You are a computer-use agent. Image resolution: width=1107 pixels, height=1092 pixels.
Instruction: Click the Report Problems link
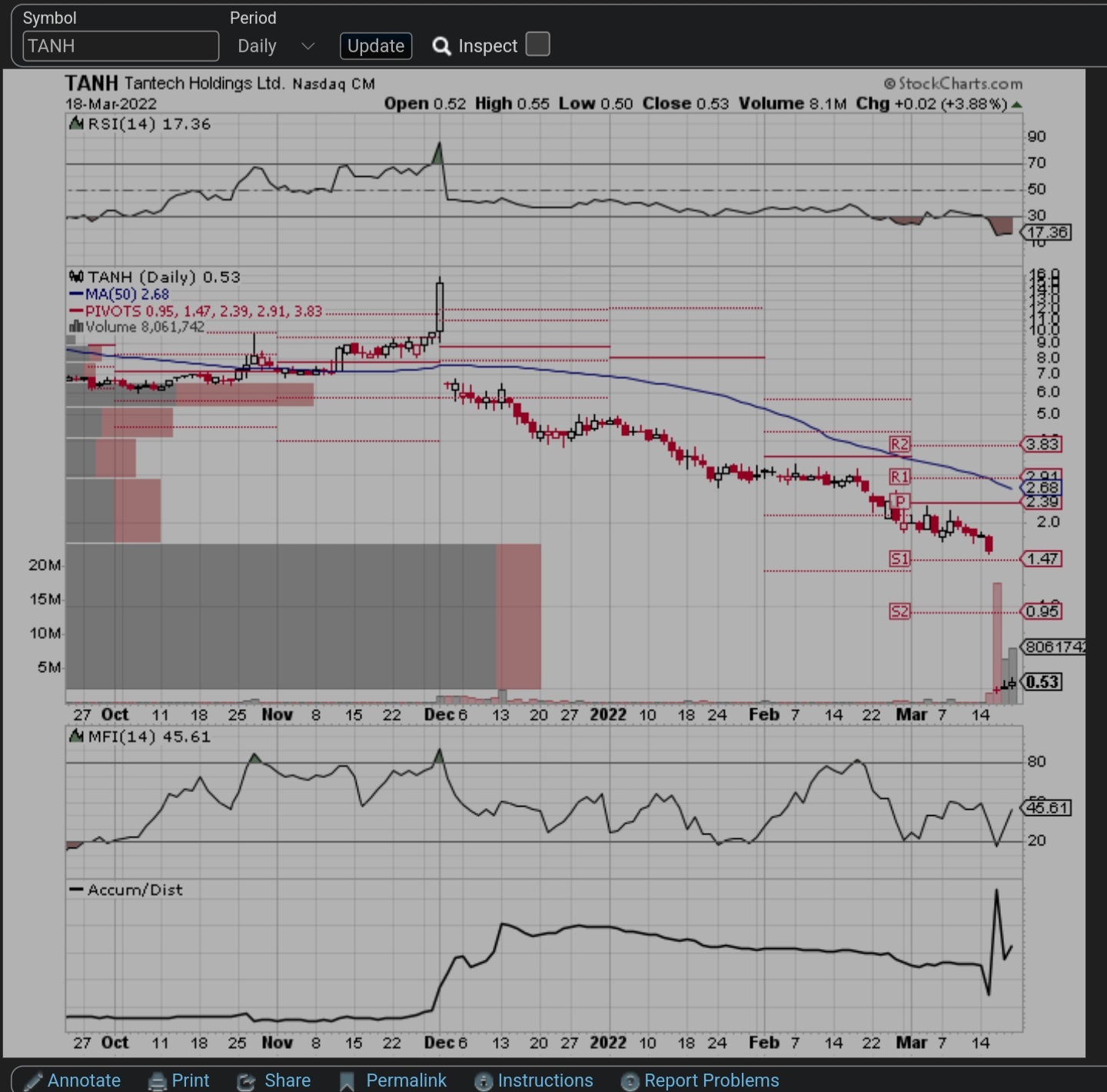(x=711, y=1080)
